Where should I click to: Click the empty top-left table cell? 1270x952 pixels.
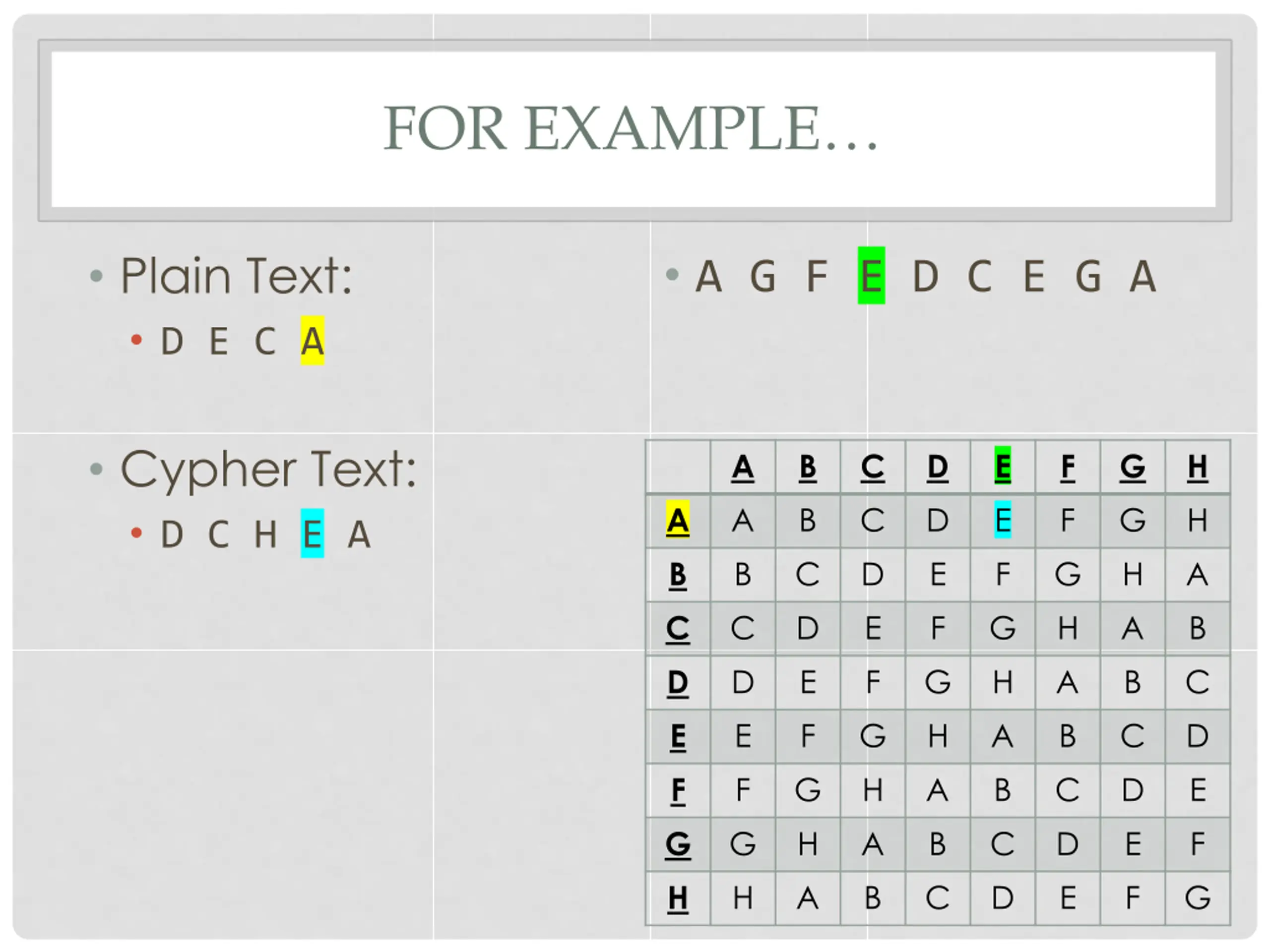tap(678, 467)
